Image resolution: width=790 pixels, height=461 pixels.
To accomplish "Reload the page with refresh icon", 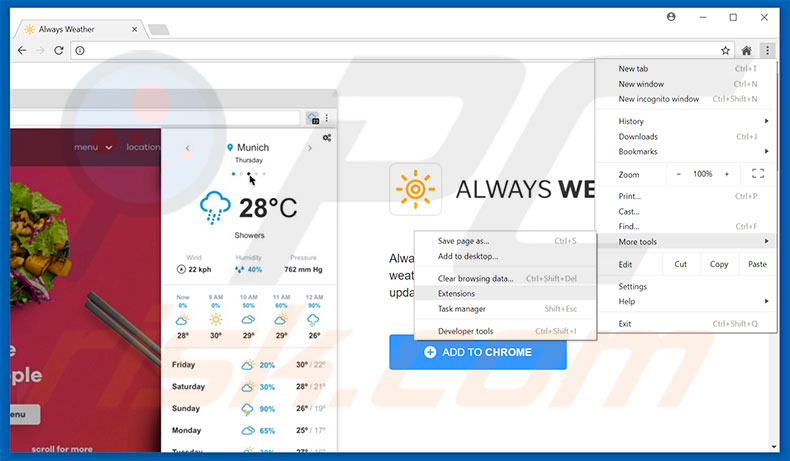I will coord(58,50).
